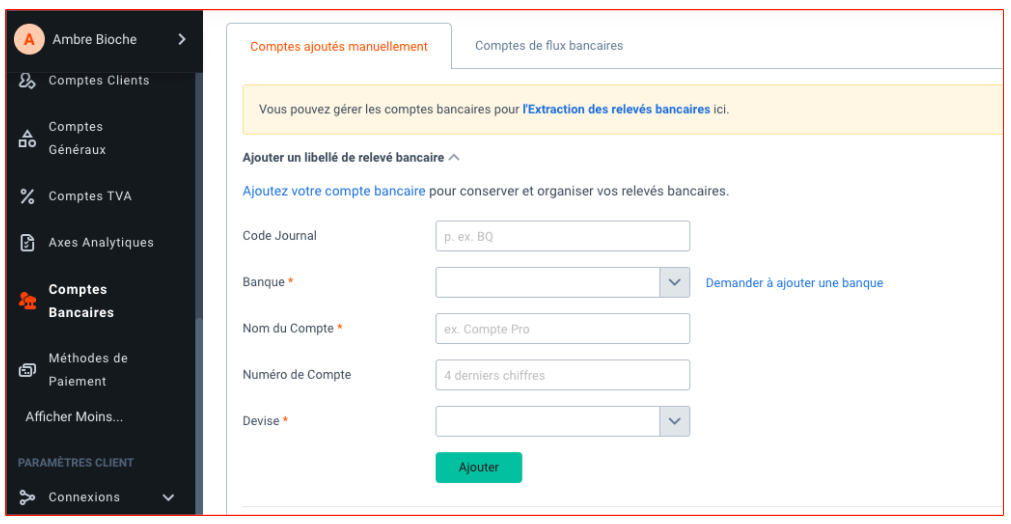Open the Extraction des relevés bancaires link
Image resolution: width=1011 pixels, height=524 pixels.
[x=616, y=109]
